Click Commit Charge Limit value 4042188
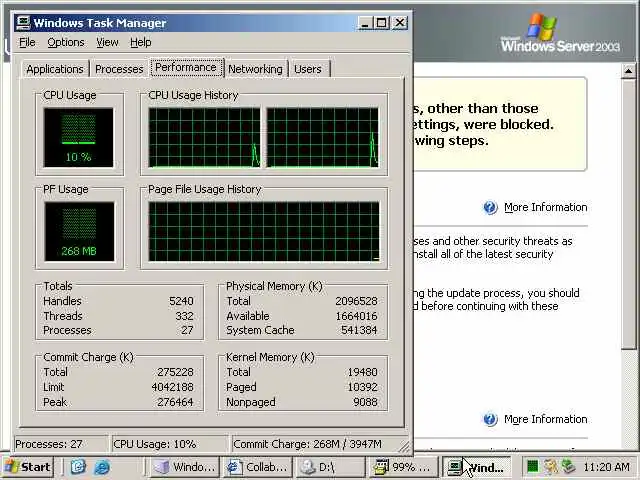 [x=172, y=387]
